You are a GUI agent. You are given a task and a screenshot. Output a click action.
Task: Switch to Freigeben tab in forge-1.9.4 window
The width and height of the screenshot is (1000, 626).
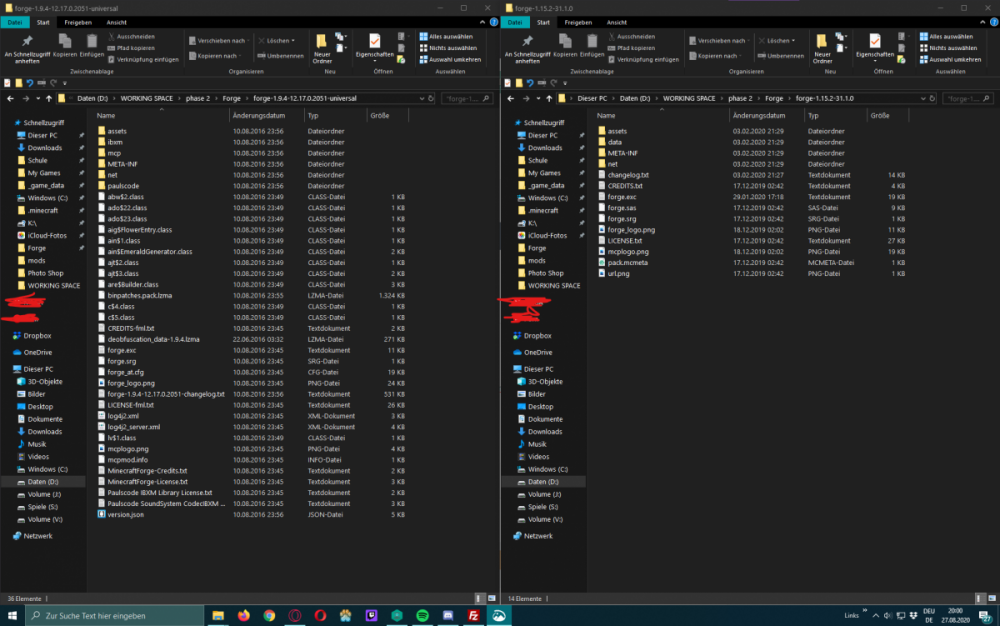[78, 22]
